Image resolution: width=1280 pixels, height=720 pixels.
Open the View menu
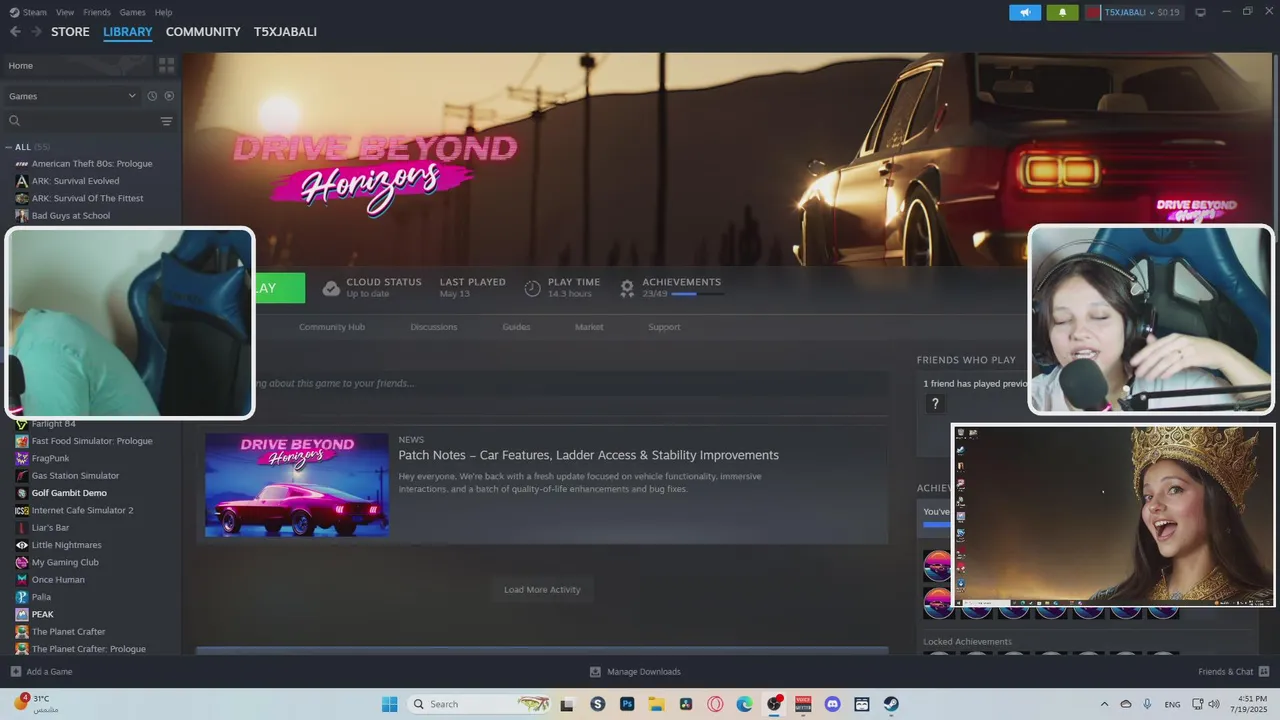click(x=65, y=12)
